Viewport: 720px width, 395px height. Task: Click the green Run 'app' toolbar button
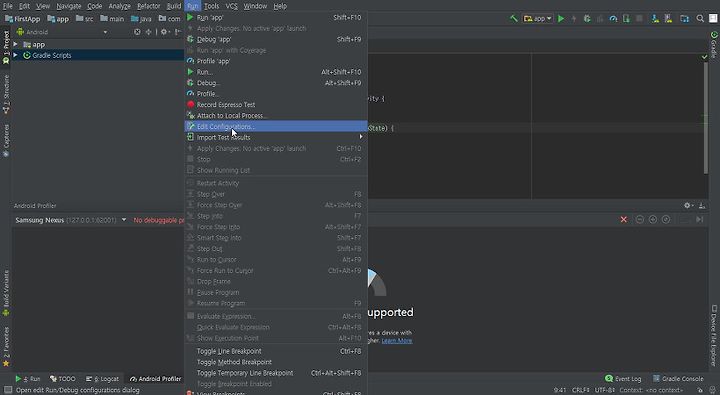click(561, 19)
